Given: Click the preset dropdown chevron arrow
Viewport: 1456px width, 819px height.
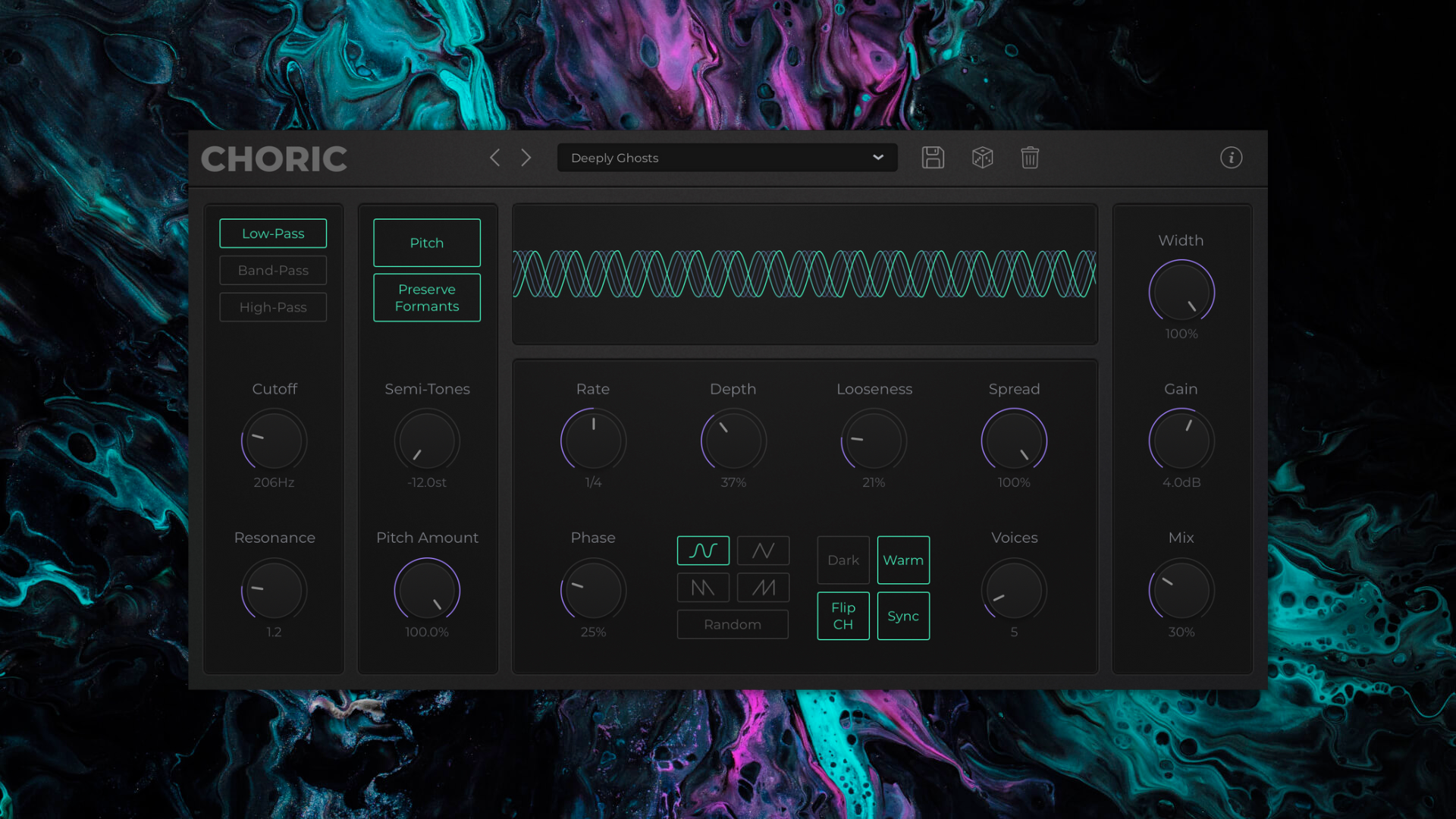Looking at the screenshot, I should click(878, 158).
